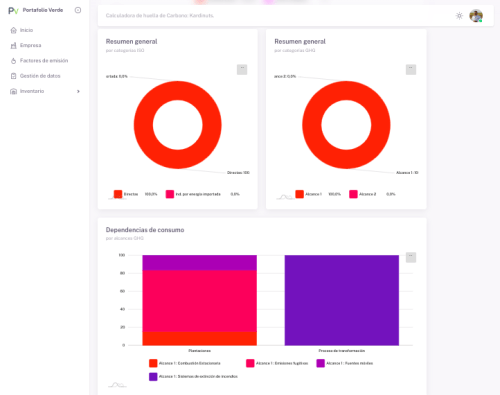Select the Empresa building icon
The image size is (500, 395).
pos(13,45)
